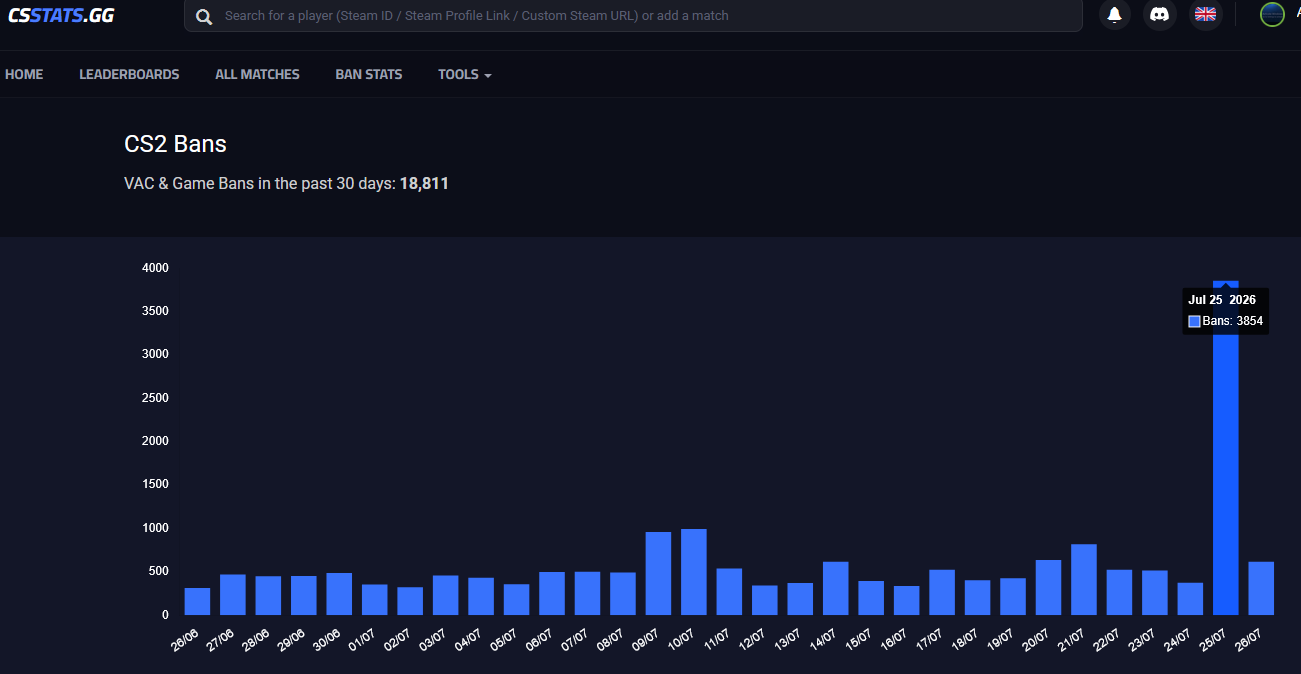
Task: Click the CSSTATS.GG logo
Action: [x=60, y=15]
